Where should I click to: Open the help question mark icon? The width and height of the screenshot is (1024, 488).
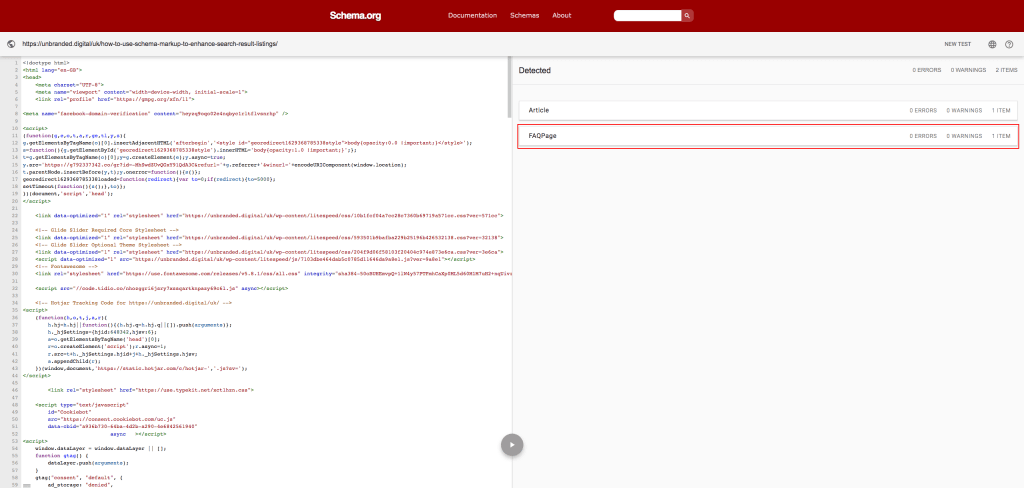(1009, 44)
